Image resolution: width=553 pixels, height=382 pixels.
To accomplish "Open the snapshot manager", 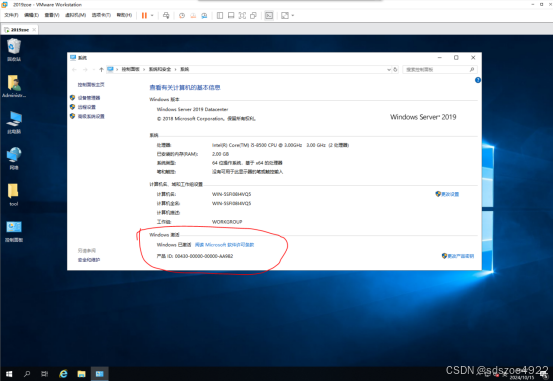I will pyautogui.click(x=204, y=16).
